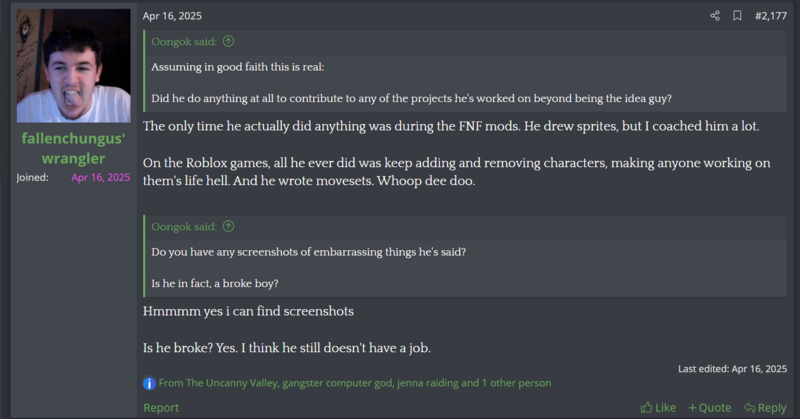Open fallenchungus' wrangler profile name
Screen dimensions: 800x419
[x=74, y=149]
